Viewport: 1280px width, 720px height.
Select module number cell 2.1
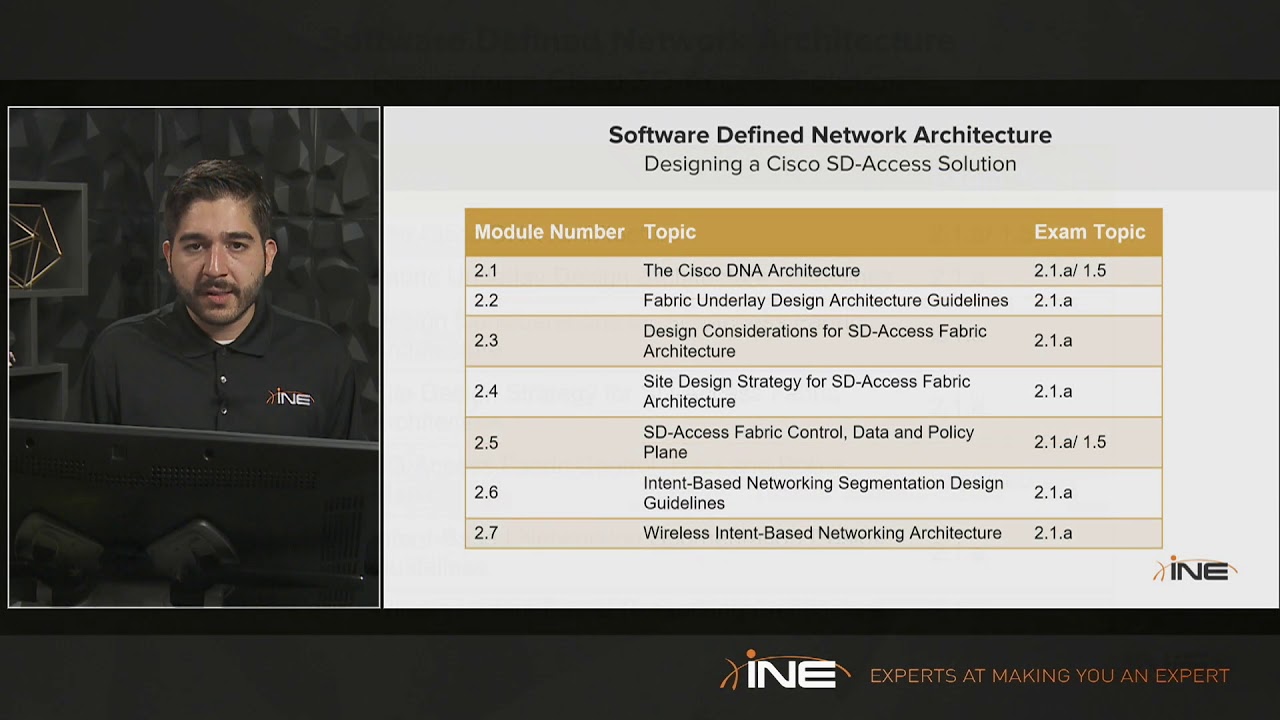(485, 271)
